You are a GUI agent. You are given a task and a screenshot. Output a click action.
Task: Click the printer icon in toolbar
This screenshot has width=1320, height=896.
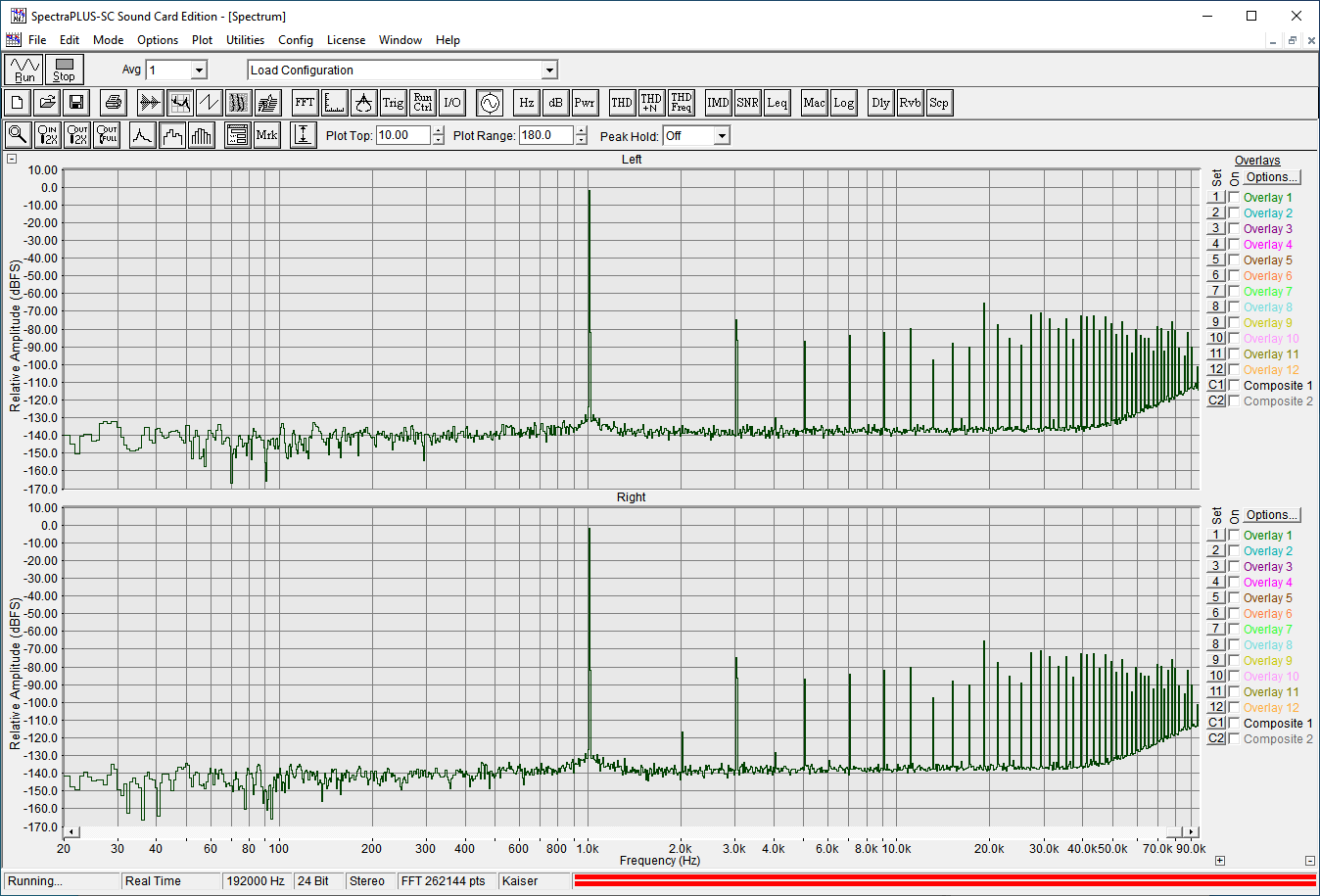point(114,103)
